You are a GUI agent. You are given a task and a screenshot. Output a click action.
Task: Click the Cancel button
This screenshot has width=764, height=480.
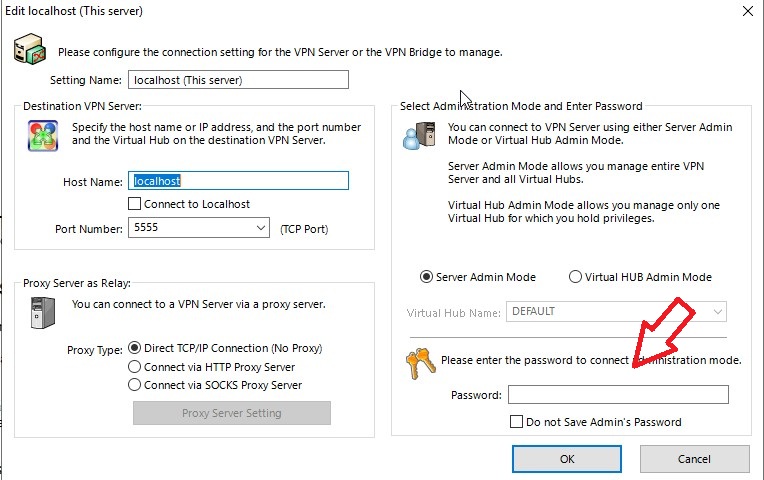694,459
